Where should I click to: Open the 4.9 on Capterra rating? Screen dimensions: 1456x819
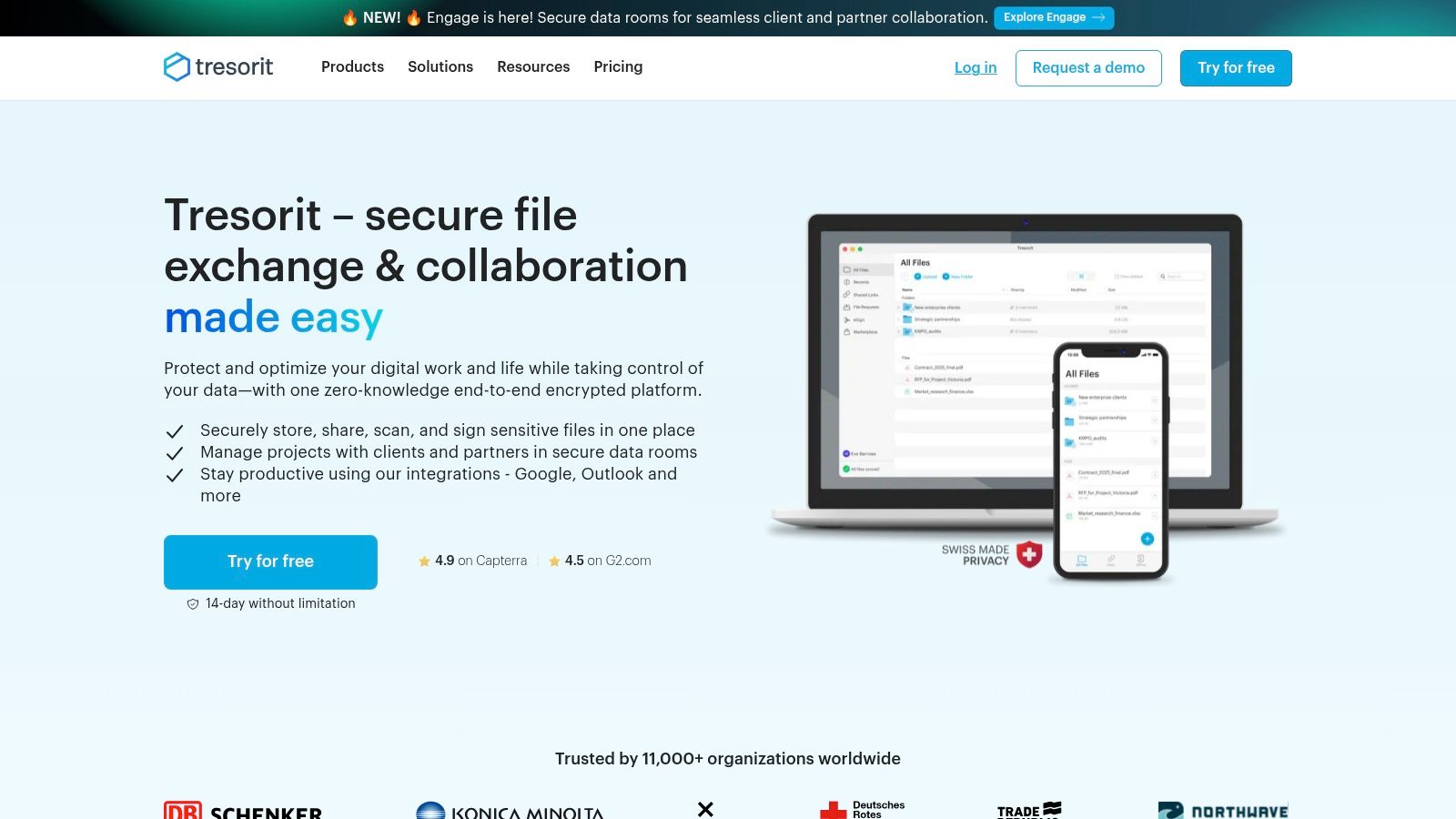tap(473, 561)
